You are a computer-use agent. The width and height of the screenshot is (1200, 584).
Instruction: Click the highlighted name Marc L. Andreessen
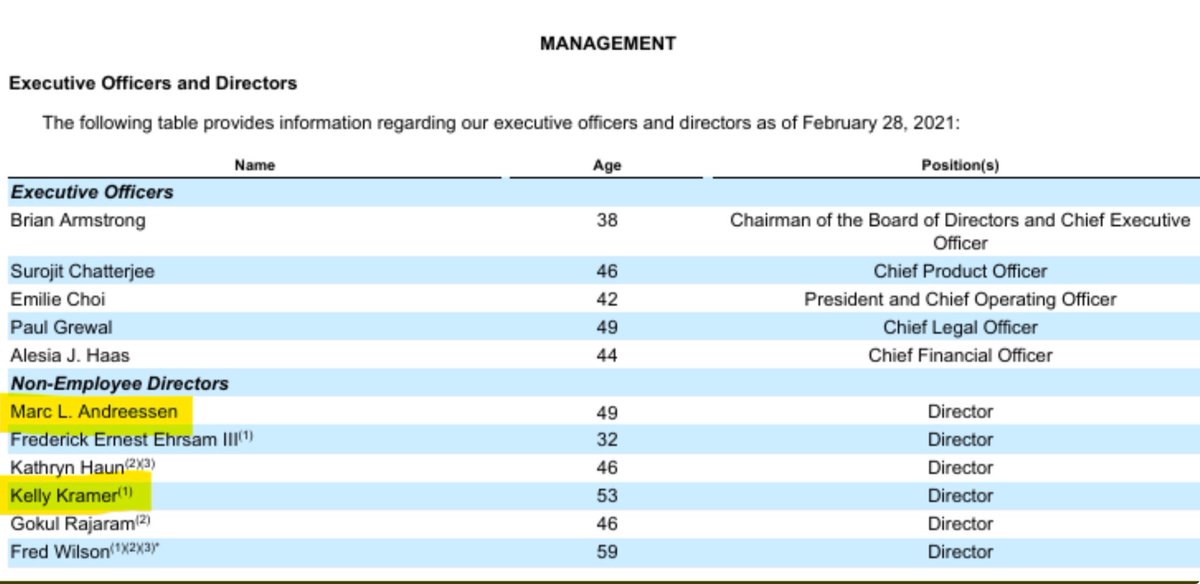94,412
